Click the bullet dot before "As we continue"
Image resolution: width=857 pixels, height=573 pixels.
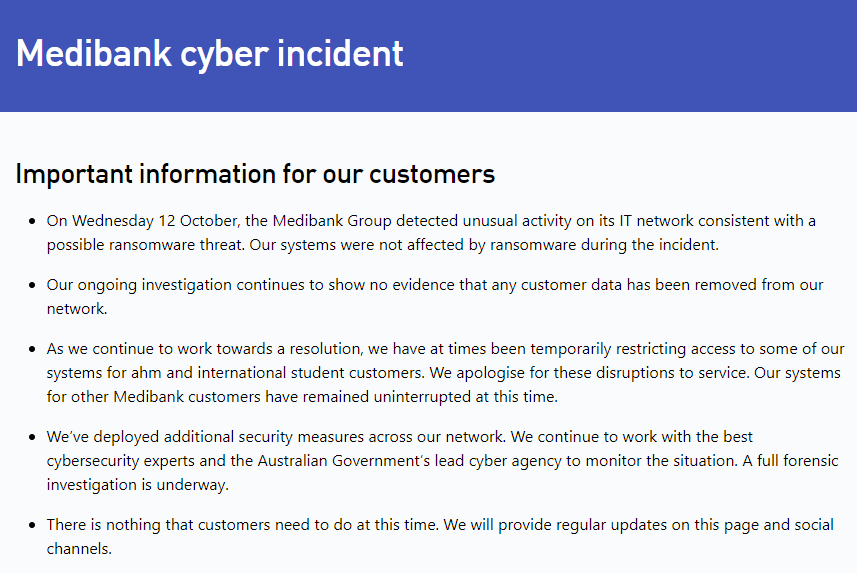[x=32, y=350]
